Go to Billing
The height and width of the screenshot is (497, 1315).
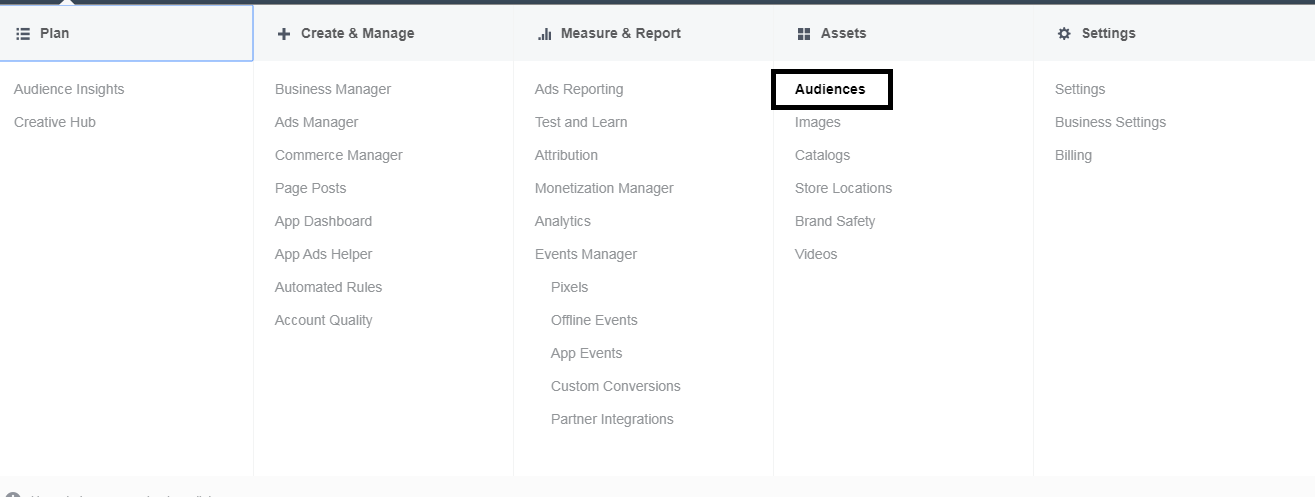point(1073,155)
